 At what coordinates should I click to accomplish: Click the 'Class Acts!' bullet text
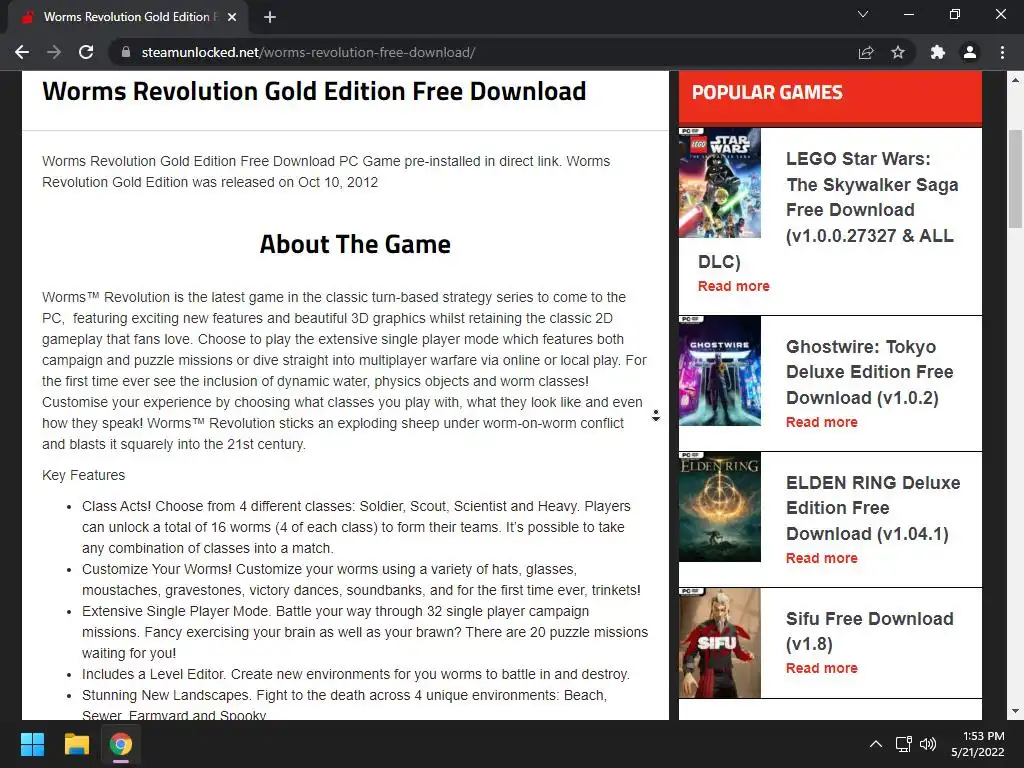coord(357,527)
